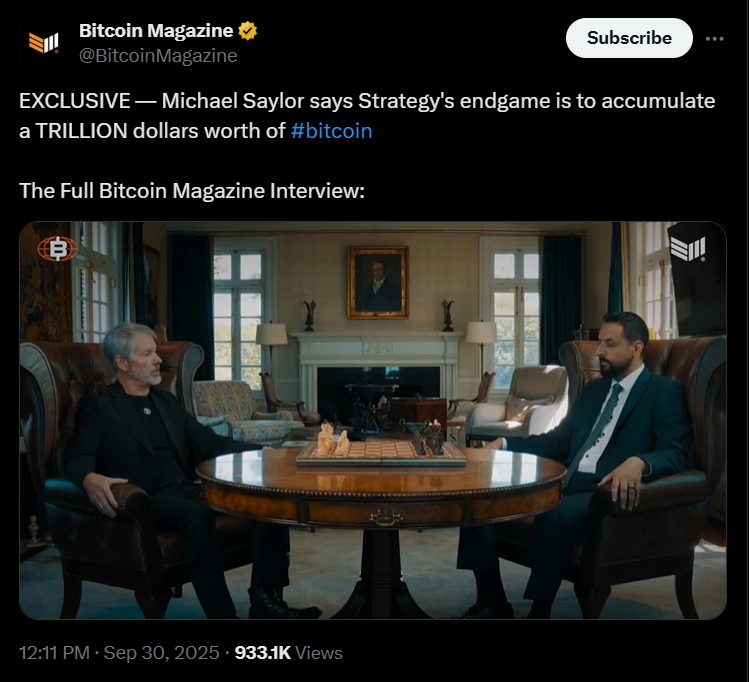Click the gray-haired man seated on left
This screenshot has height=682, width=749.
150,420
